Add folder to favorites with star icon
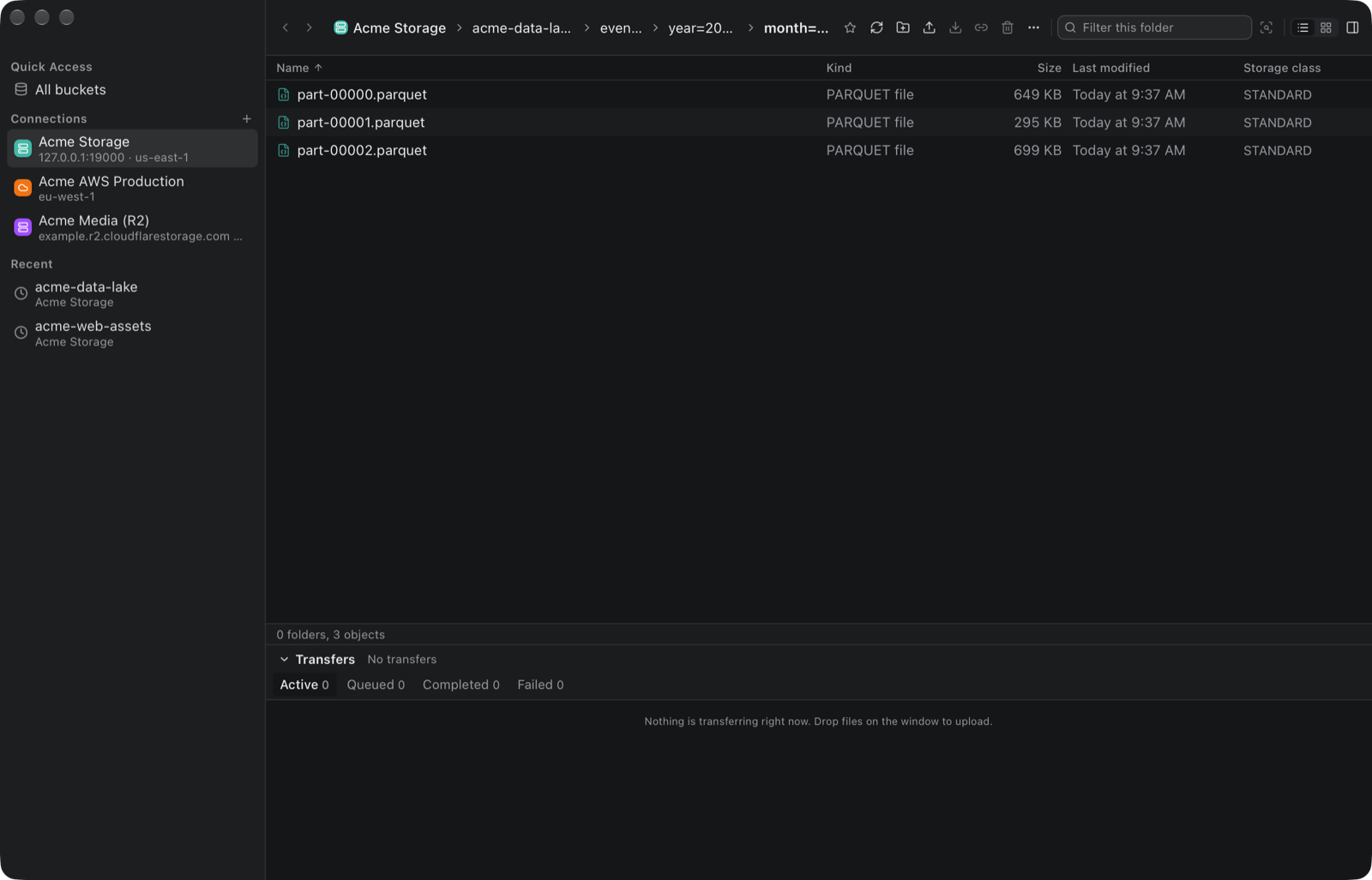This screenshot has width=1372, height=880. tap(850, 27)
